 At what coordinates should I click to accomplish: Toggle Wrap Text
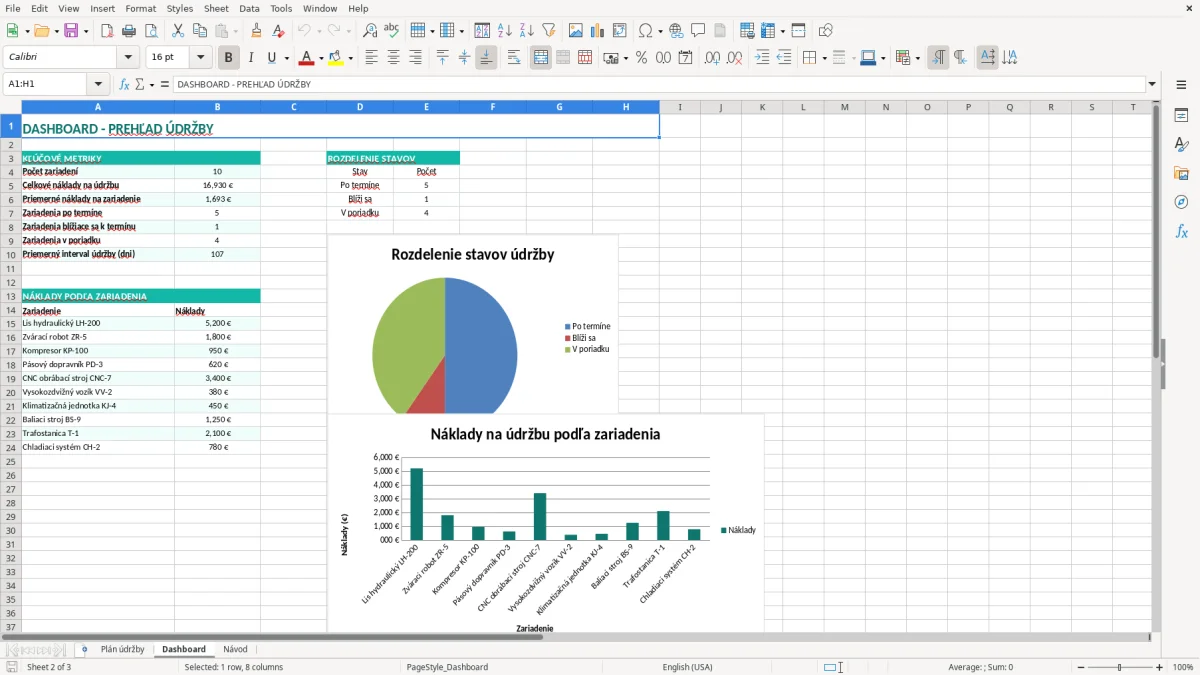click(x=514, y=58)
